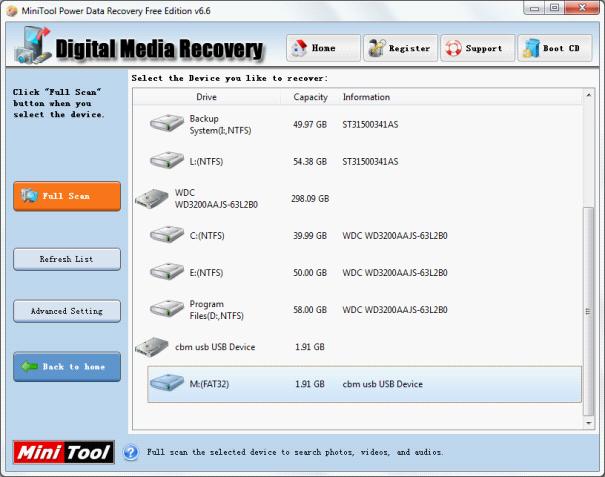Click WDC info text in E:(NTFS) row
Viewport: 605px width, 477px height.
click(395, 272)
